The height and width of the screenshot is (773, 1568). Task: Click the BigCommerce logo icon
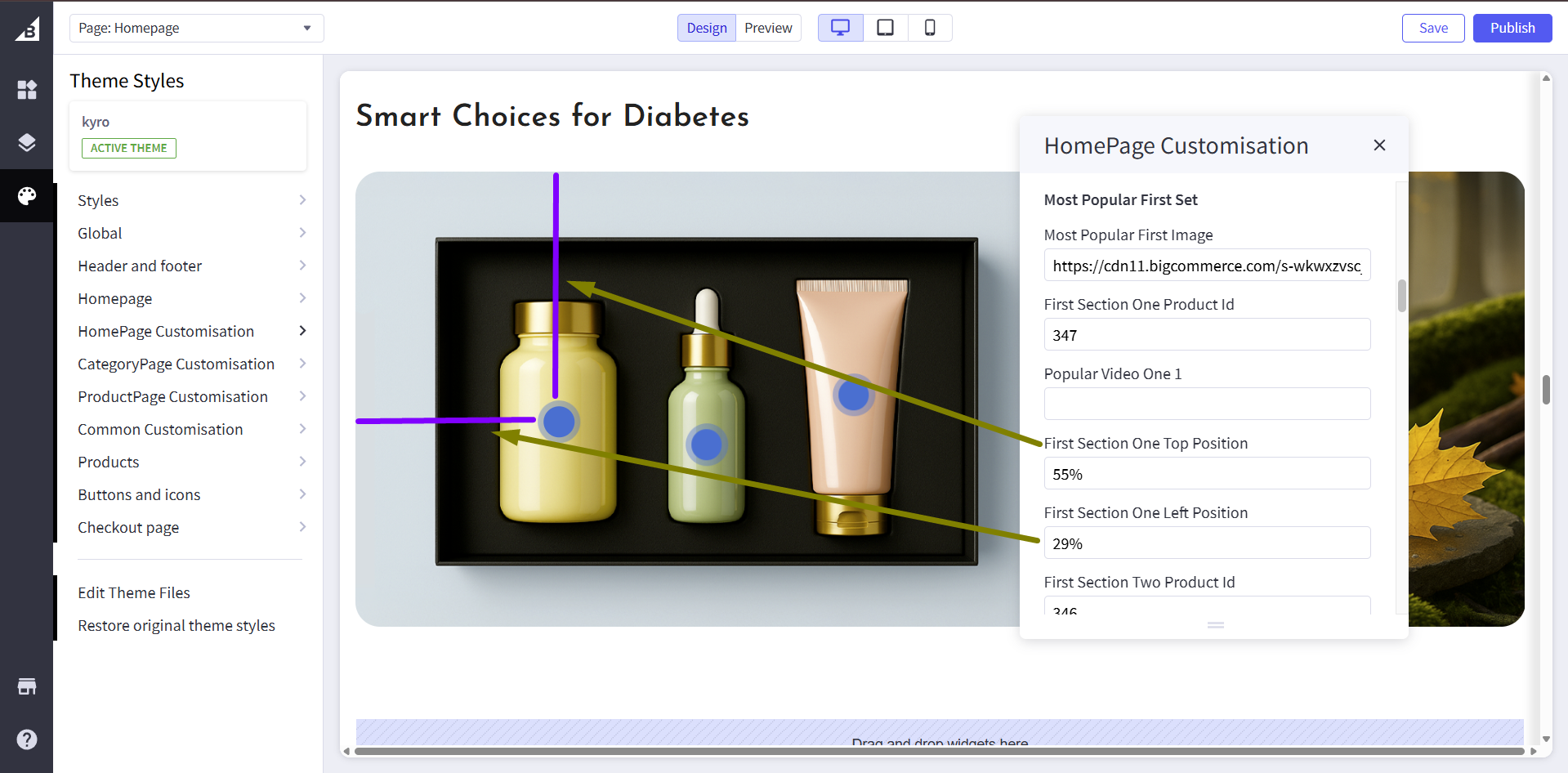[27, 29]
